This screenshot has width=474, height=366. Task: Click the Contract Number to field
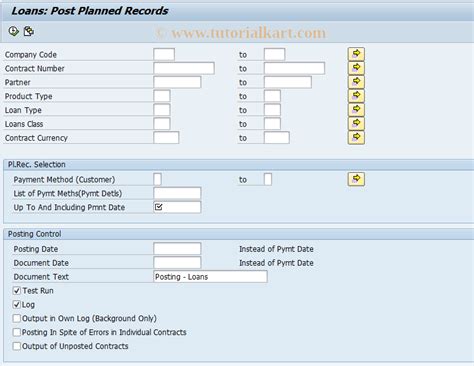tap(294, 68)
